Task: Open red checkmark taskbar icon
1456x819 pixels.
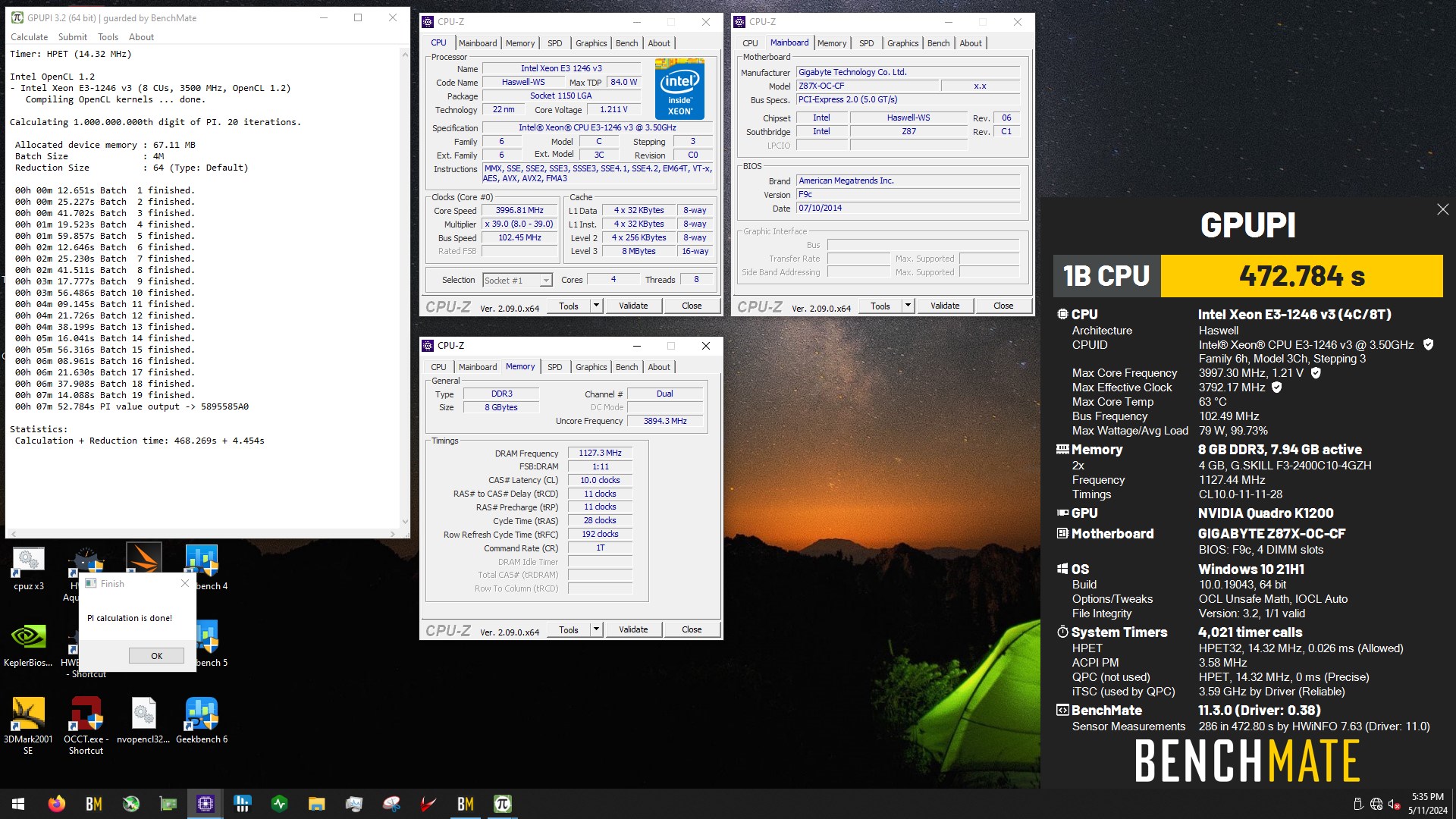Action: point(428,804)
